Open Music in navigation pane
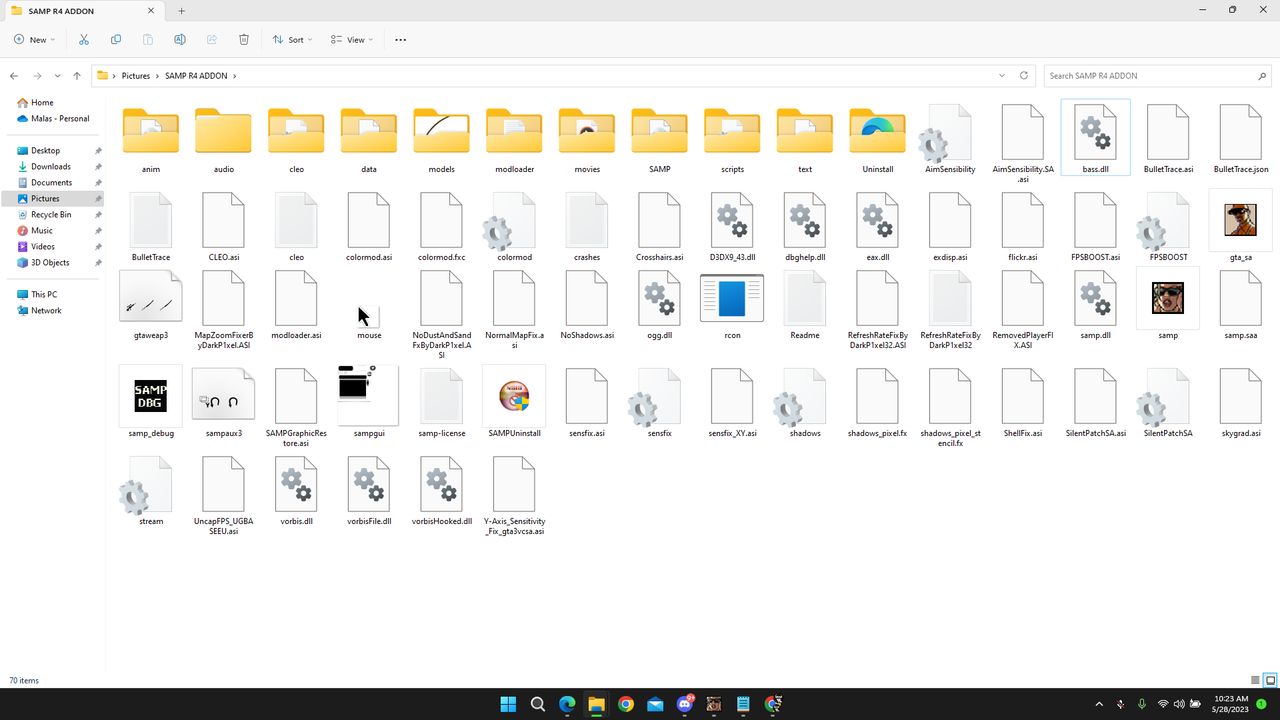Screen dimensions: 1280x720 pos(42,231)
